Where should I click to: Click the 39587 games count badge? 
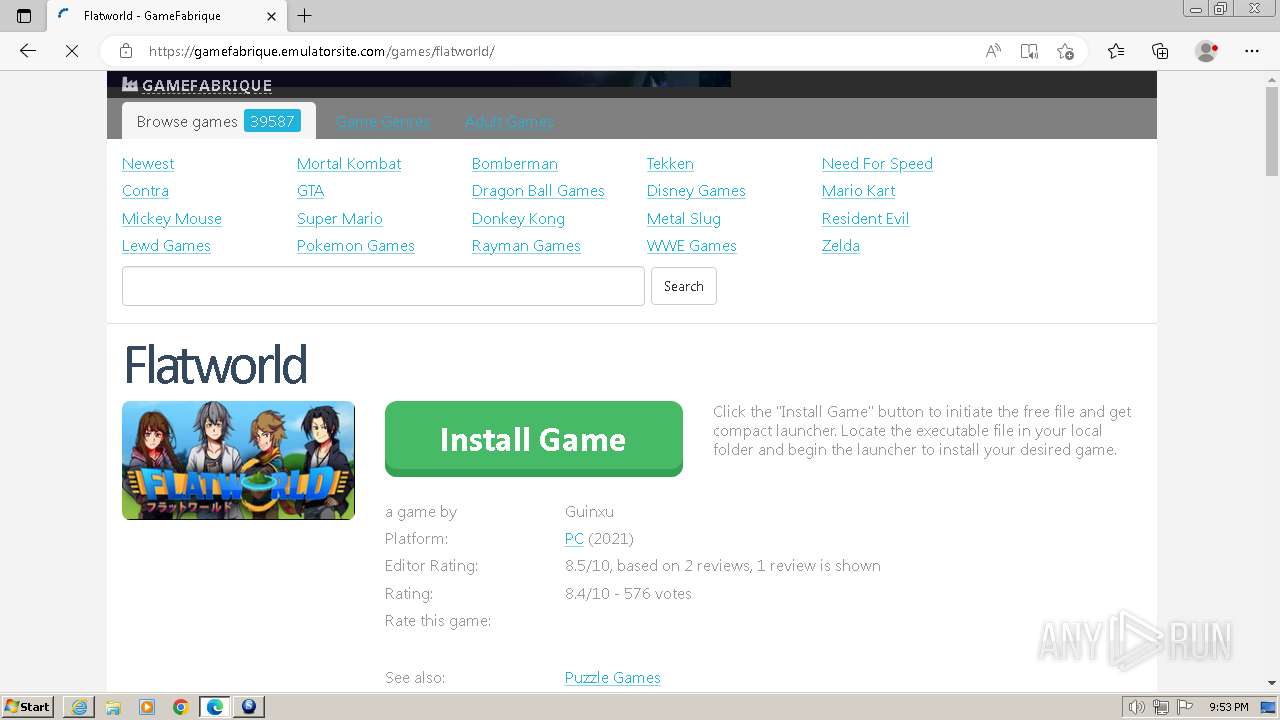tap(272, 121)
